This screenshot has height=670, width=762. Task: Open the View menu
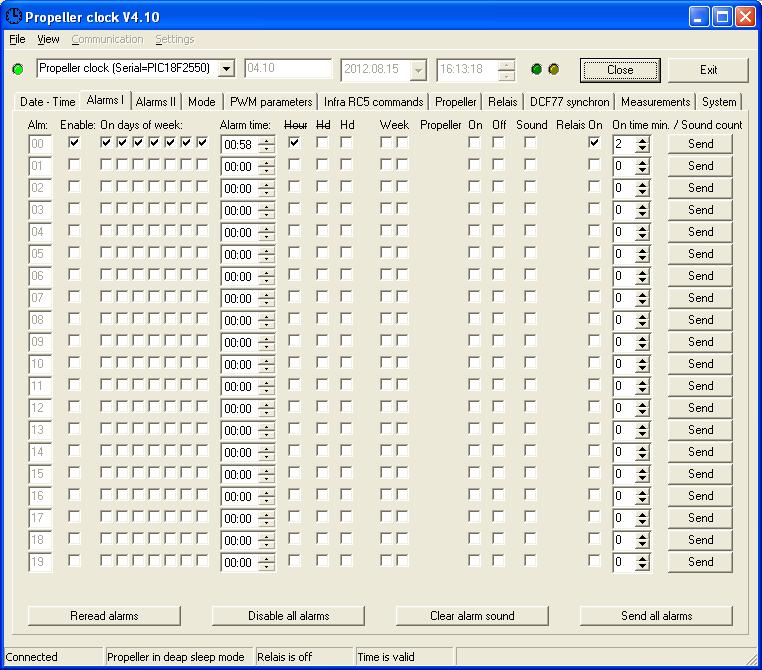(48, 39)
